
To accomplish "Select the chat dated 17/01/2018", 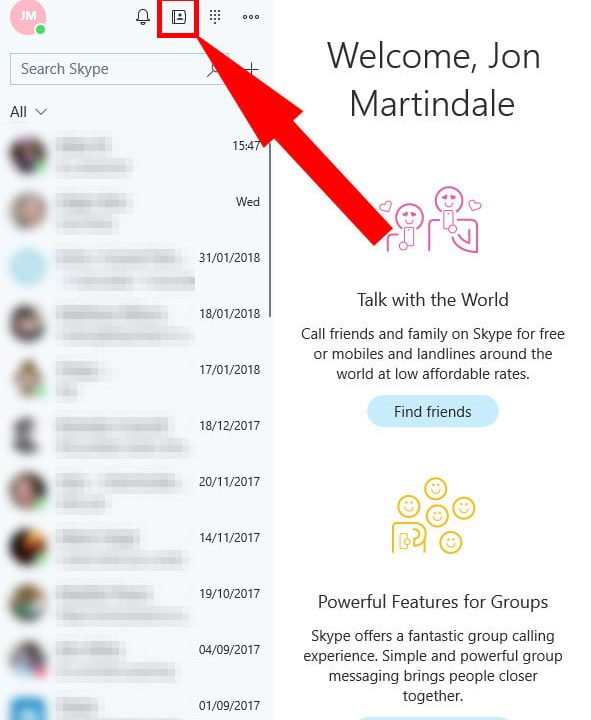I will pyautogui.click(x=135, y=380).
